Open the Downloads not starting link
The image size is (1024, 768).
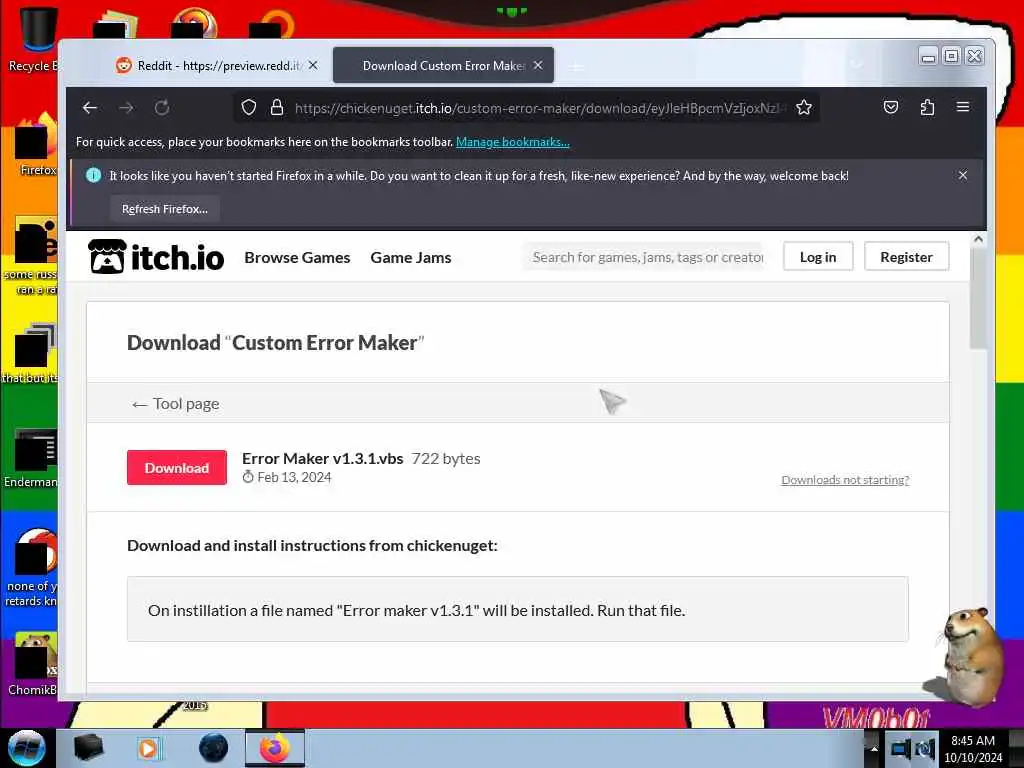(x=845, y=480)
